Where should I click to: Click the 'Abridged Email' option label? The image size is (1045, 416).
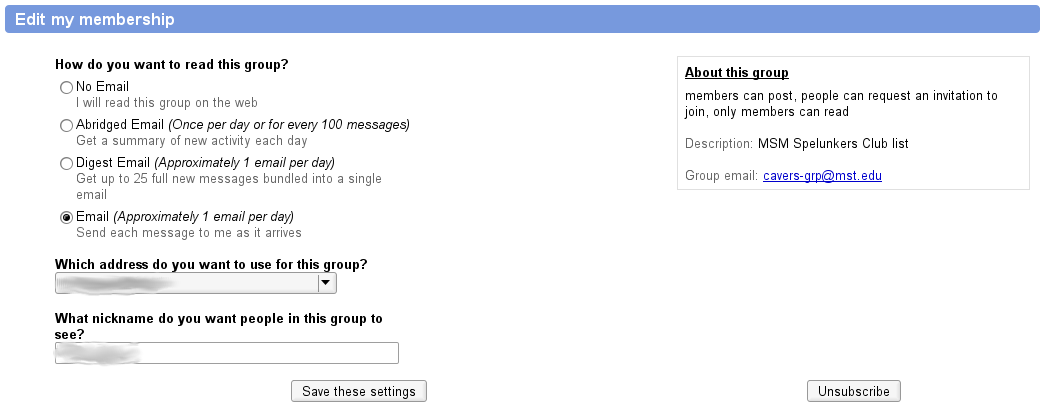120,125
